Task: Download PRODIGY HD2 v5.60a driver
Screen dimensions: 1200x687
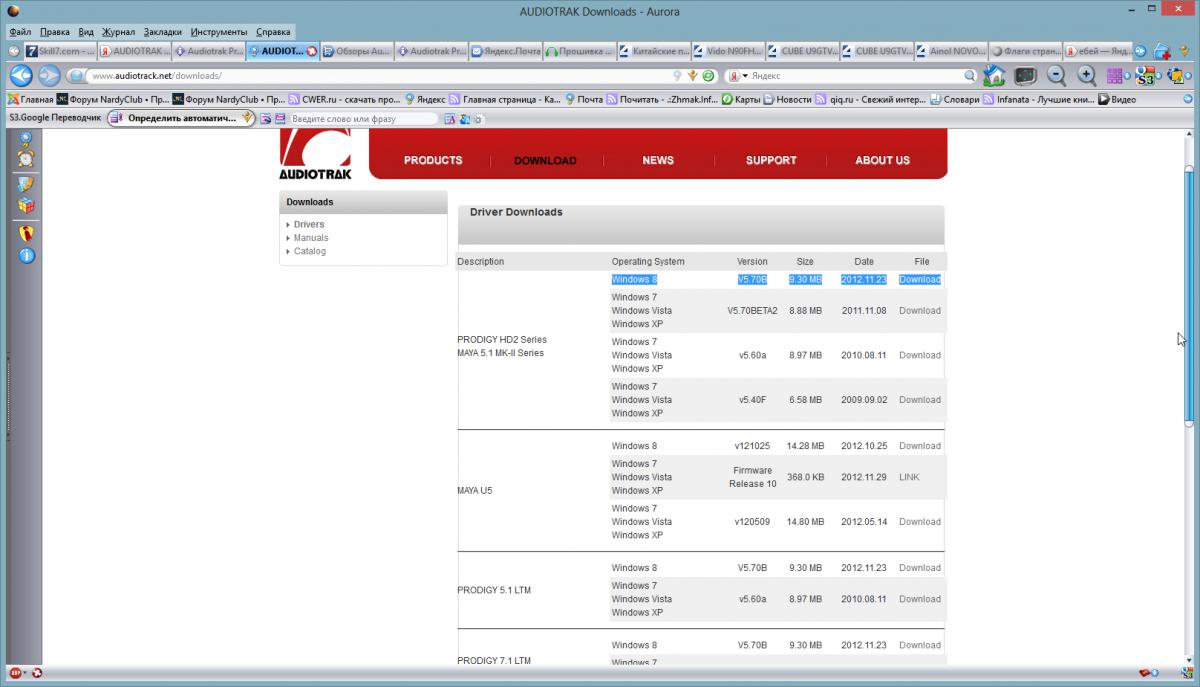Action: 919,355
